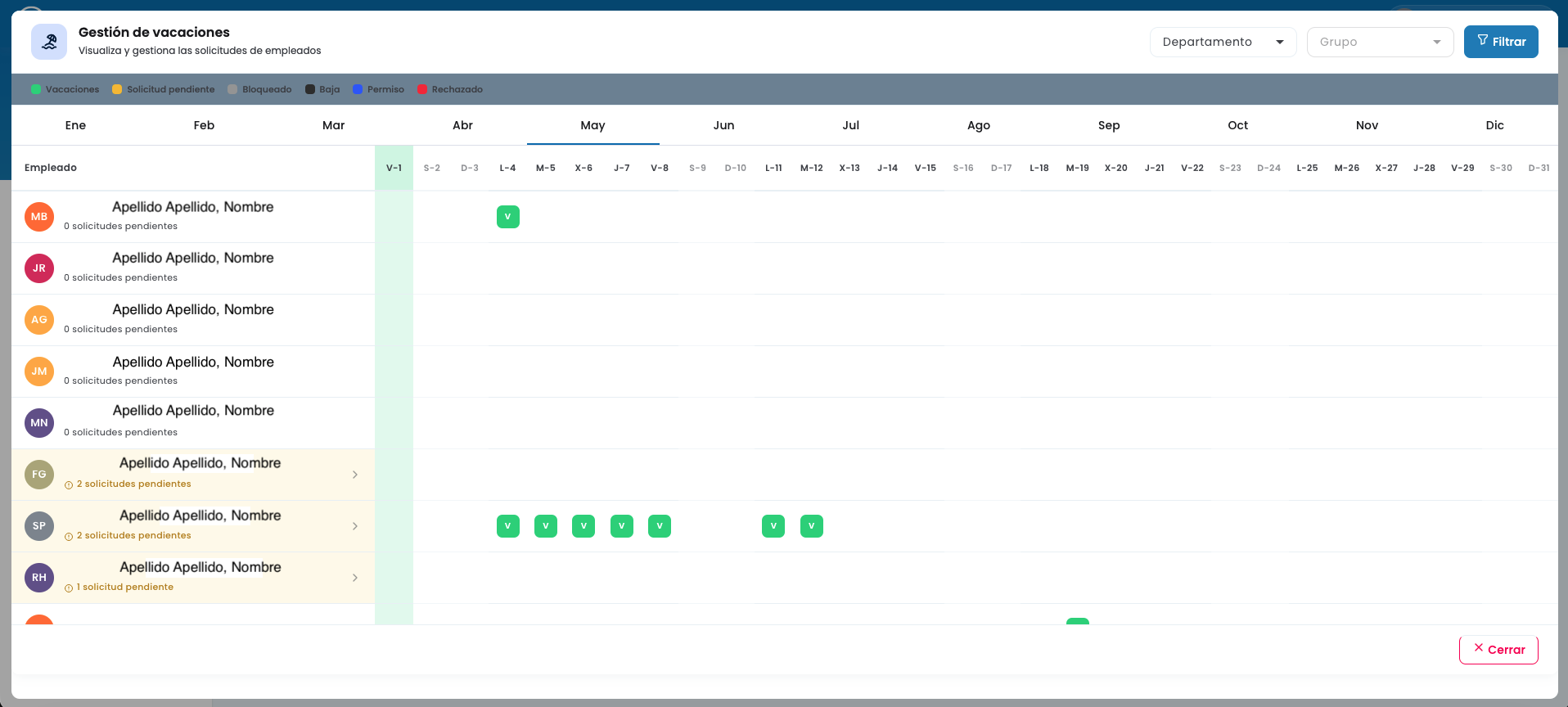Screen dimensions: 1568x707
Task: Click the MN employee avatar
Action: [x=39, y=423]
